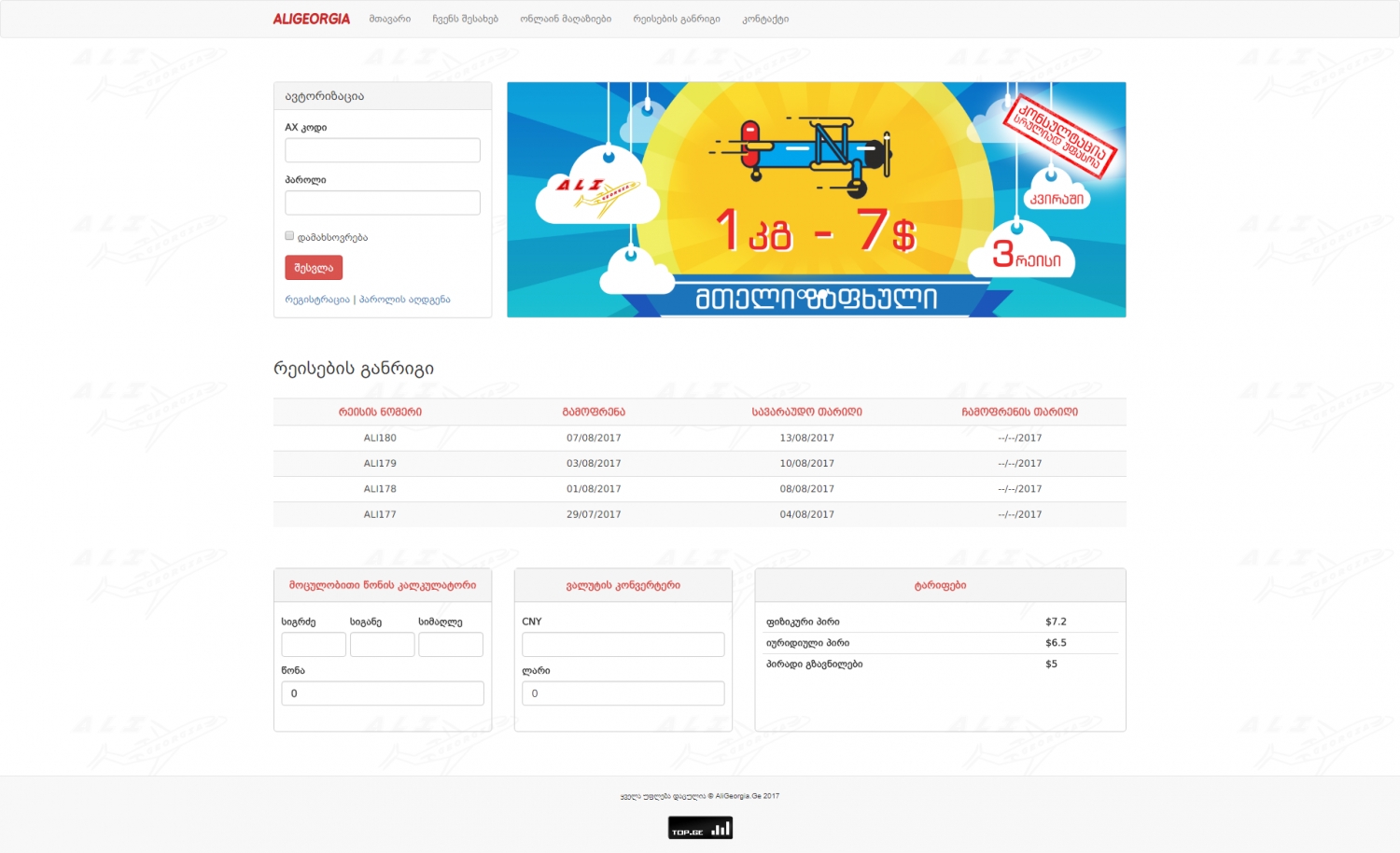
Task: Focus the CNY currency input
Action: point(623,645)
